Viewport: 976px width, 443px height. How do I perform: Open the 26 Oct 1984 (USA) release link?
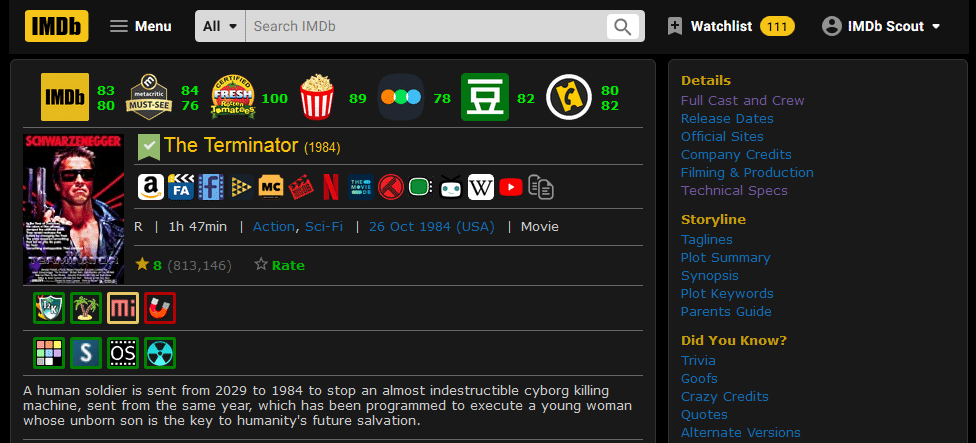click(x=431, y=226)
